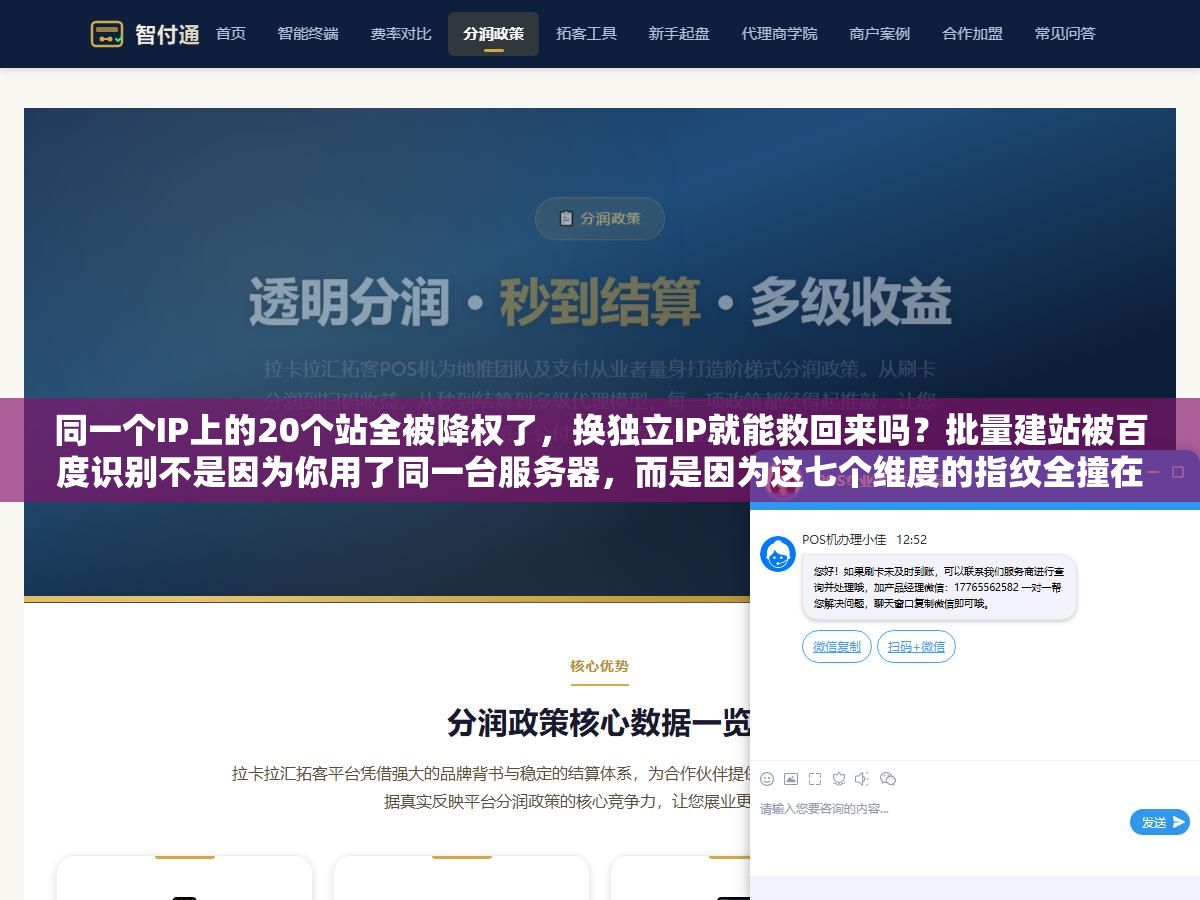Open 常见问答 nav item
Screen dimensions: 1200x900
coord(1065,34)
